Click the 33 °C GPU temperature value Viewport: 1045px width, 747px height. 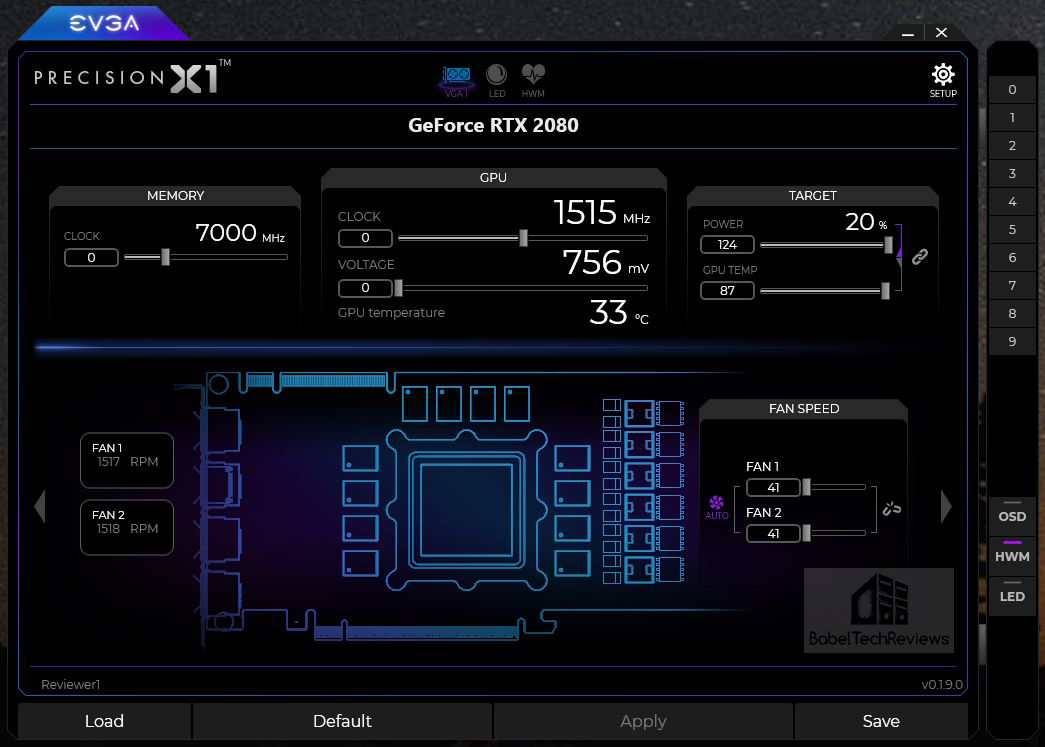pyautogui.click(x=618, y=313)
